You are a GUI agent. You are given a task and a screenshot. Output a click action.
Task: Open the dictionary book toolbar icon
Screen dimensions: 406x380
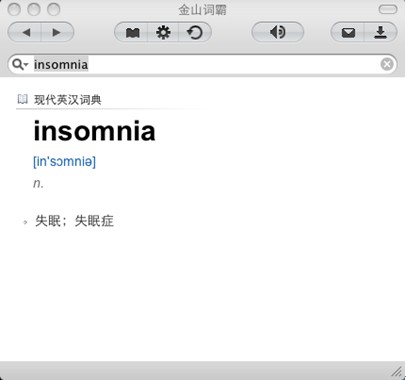pyautogui.click(x=132, y=32)
